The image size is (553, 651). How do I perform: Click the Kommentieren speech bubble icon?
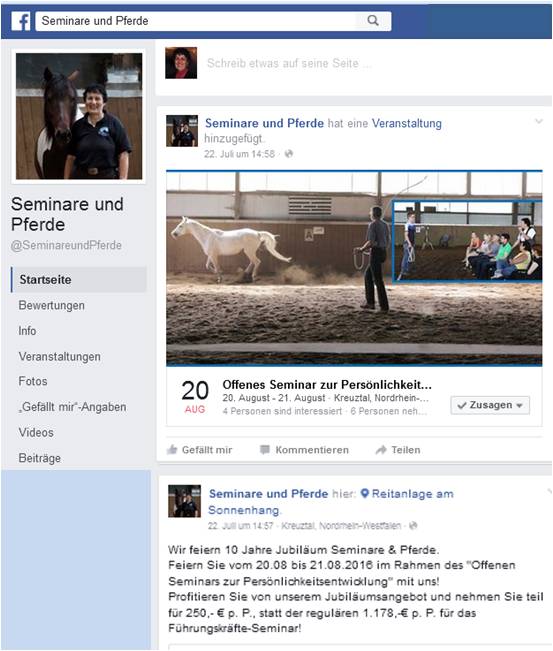pyautogui.click(x=264, y=450)
